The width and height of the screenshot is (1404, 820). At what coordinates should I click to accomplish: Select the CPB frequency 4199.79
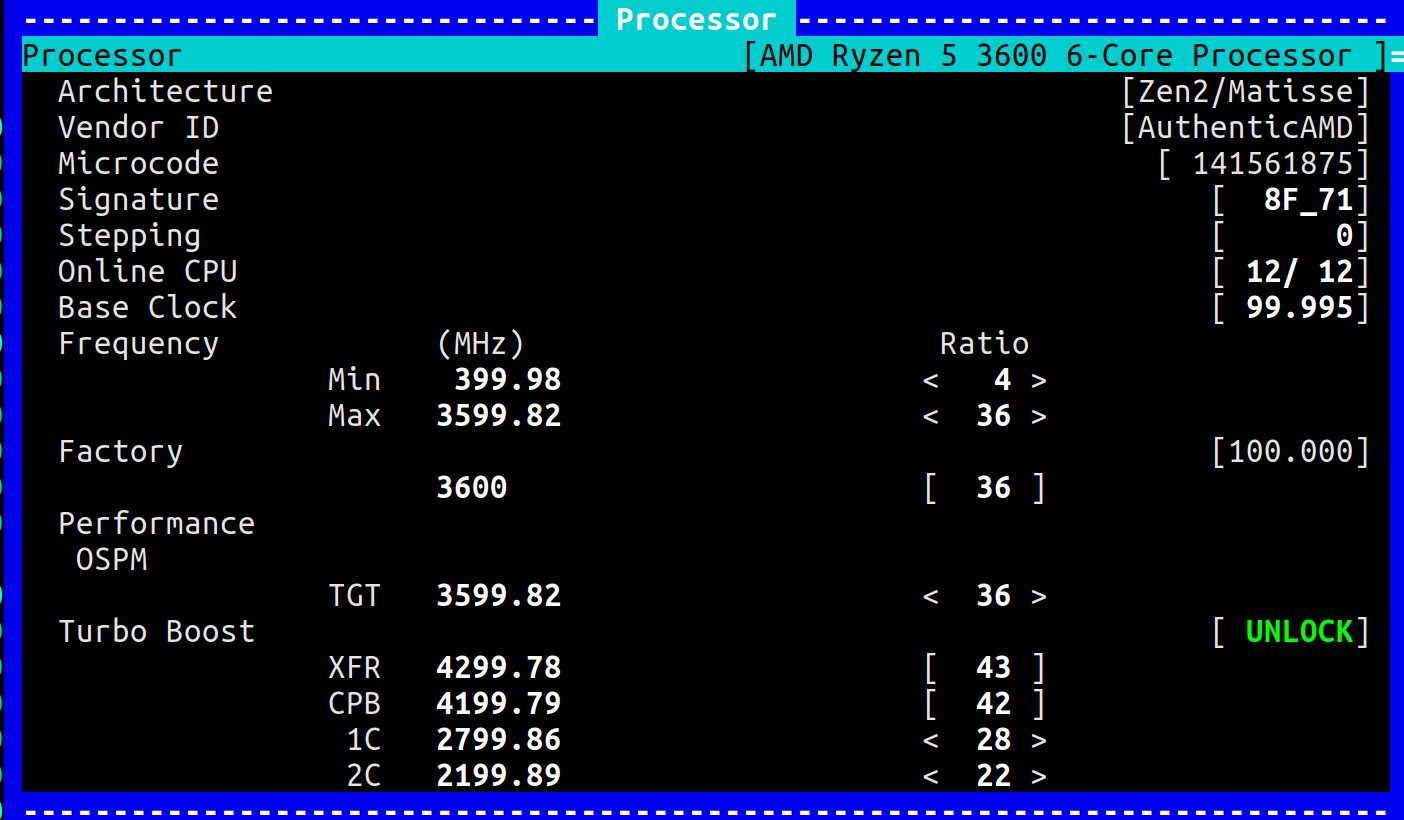498,704
